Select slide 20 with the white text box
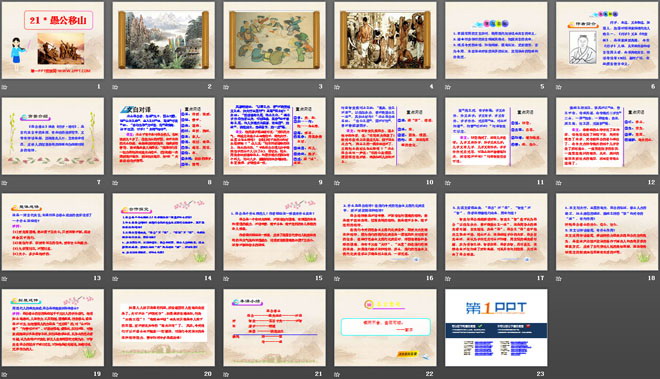This screenshot has height=379, width=660. (163, 327)
